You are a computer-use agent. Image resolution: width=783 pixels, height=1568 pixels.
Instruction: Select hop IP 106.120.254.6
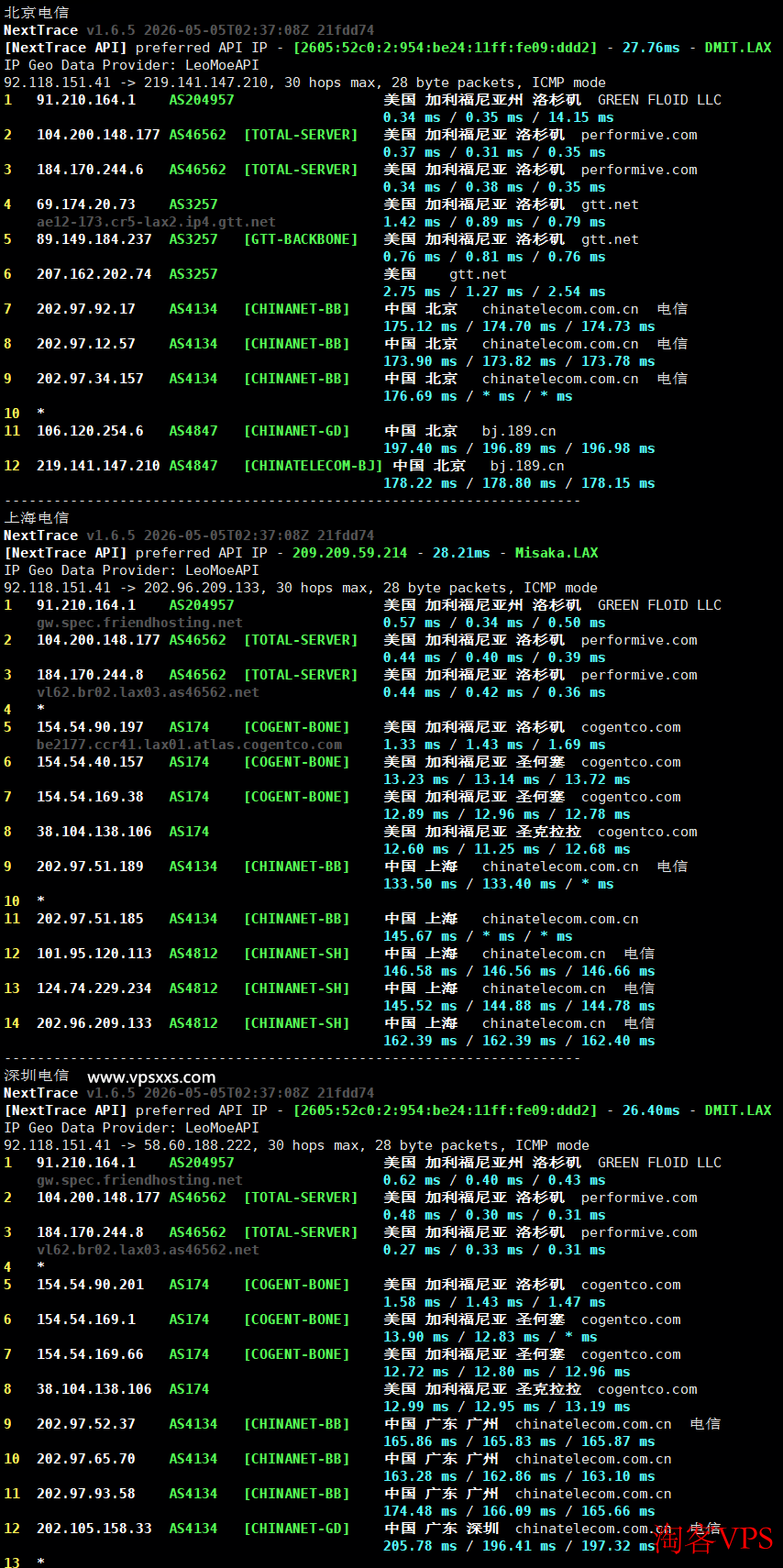(x=90, y=431)
